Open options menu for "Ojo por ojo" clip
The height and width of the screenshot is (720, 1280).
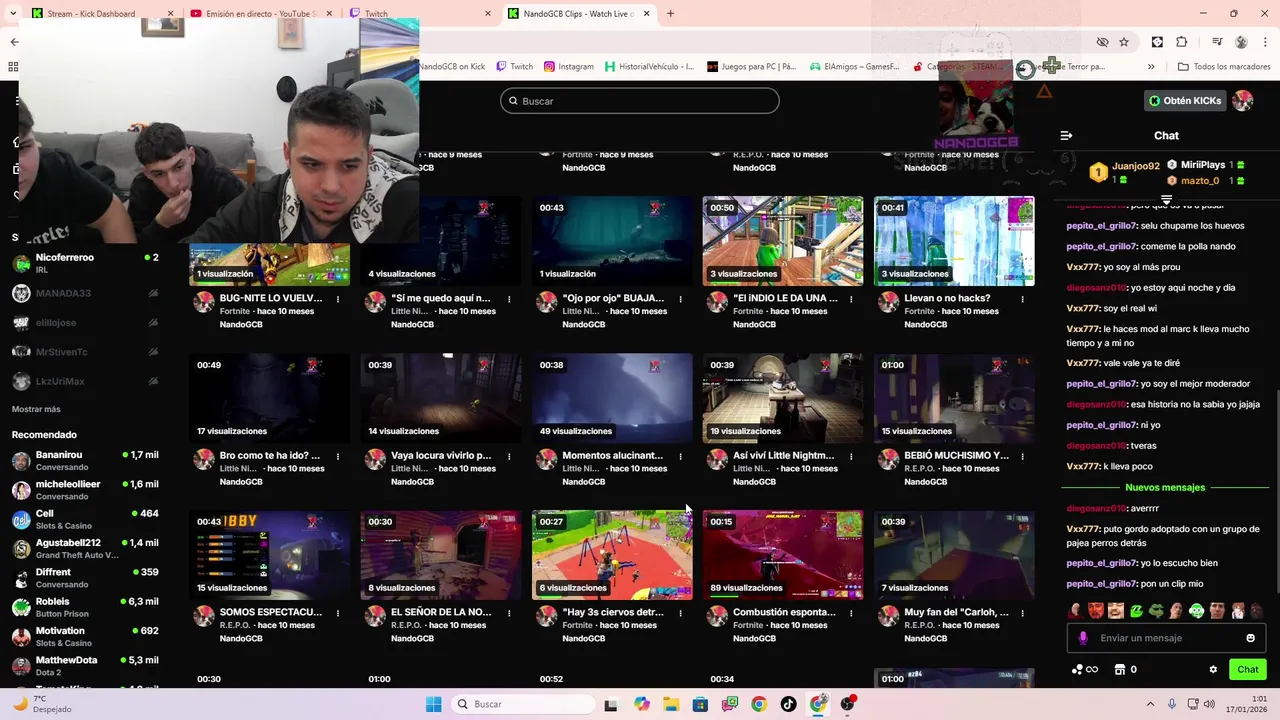point(680,299)
